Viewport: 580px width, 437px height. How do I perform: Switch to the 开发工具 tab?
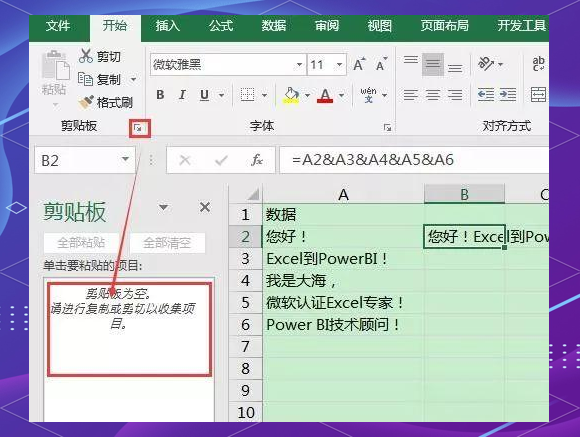point(521,26)
